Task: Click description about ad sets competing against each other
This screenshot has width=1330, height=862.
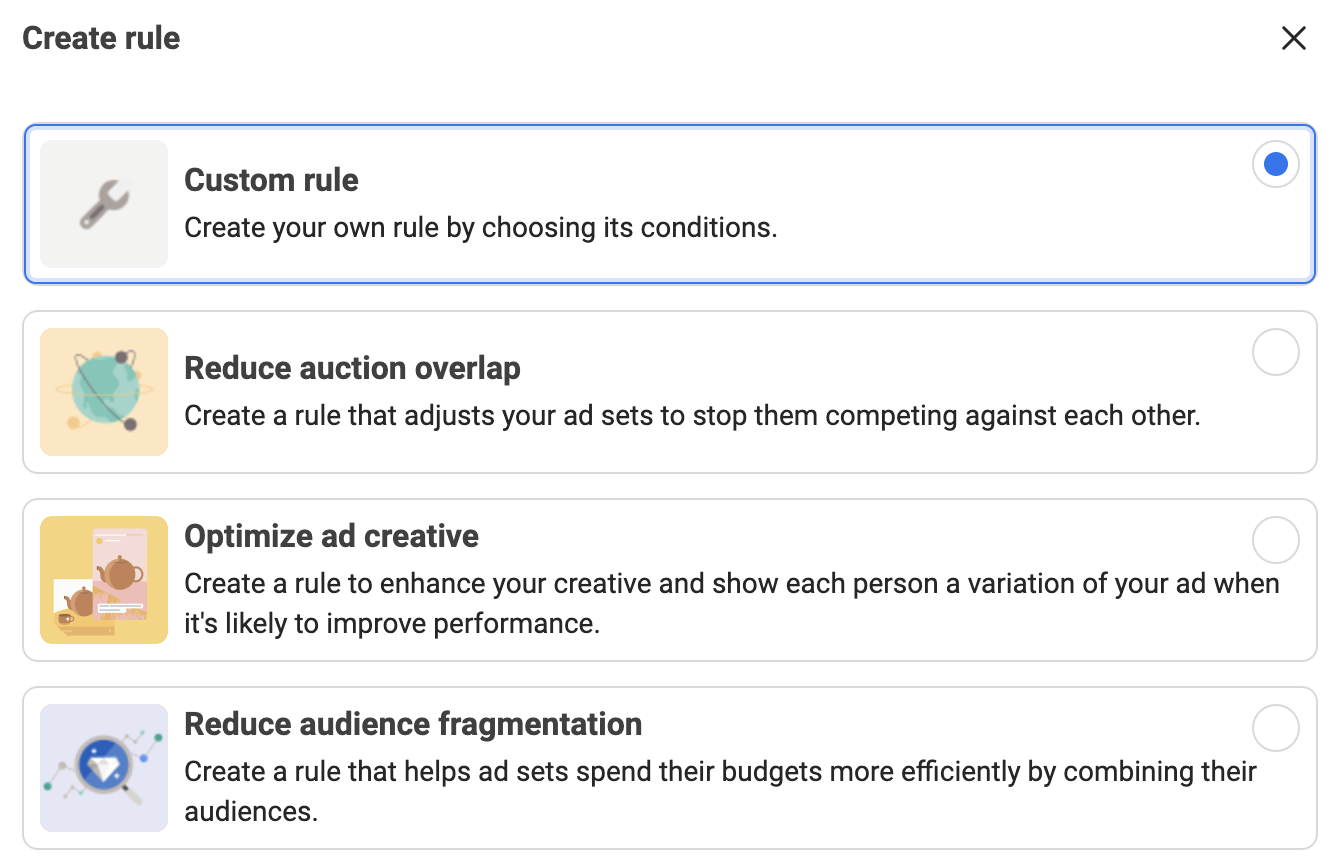Action: coord(692,416)
